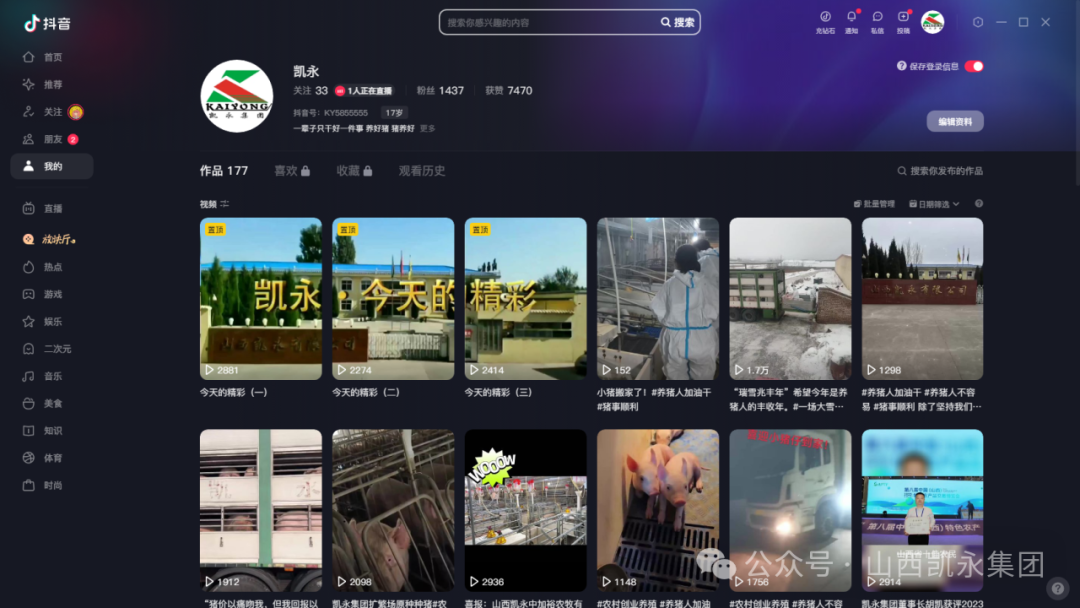Expand bio with 更多 link

tap(427, 129)
